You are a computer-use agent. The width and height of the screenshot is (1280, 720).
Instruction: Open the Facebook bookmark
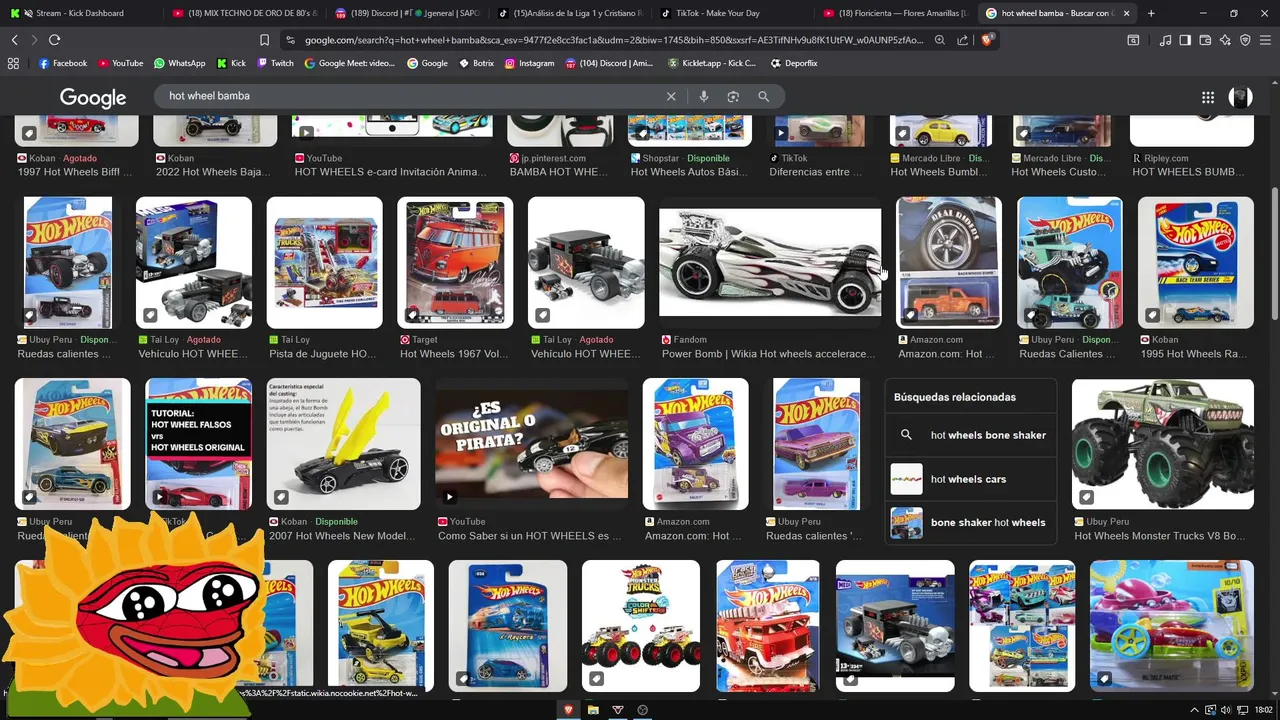click(63, 63)
